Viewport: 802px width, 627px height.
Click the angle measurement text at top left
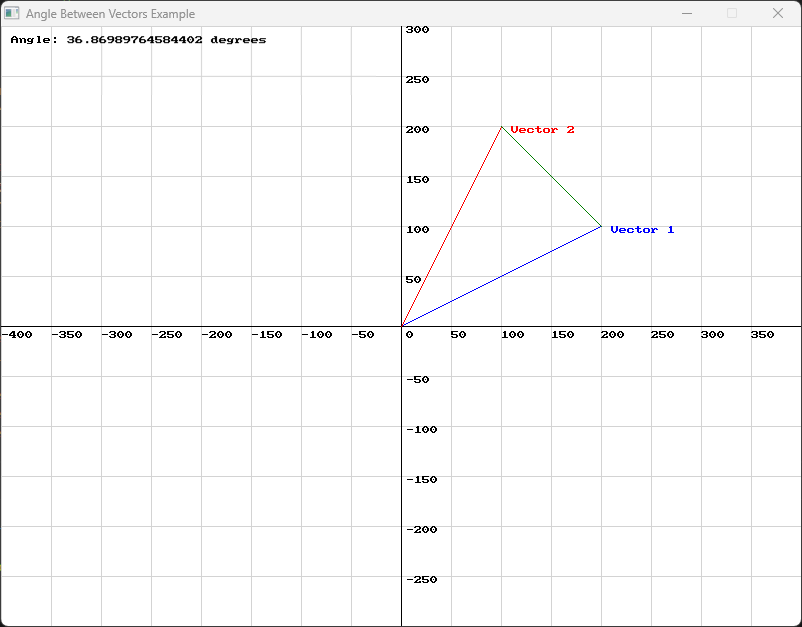(139, 39)
